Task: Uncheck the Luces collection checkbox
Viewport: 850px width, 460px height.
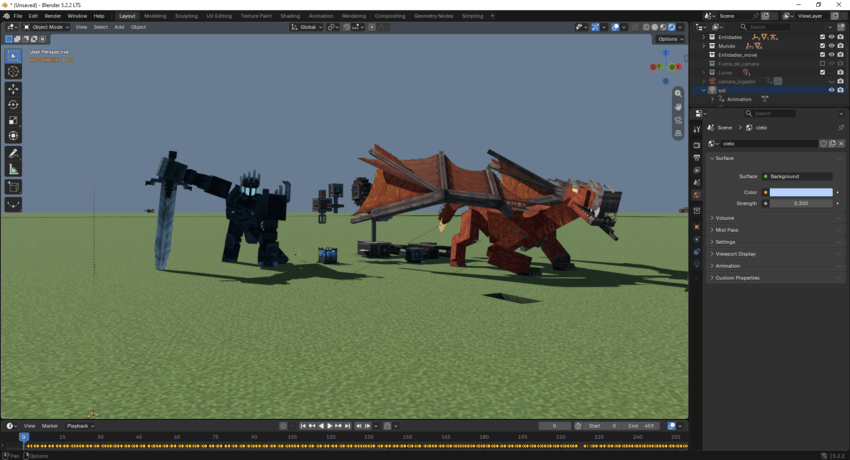Action: point(822,72)
